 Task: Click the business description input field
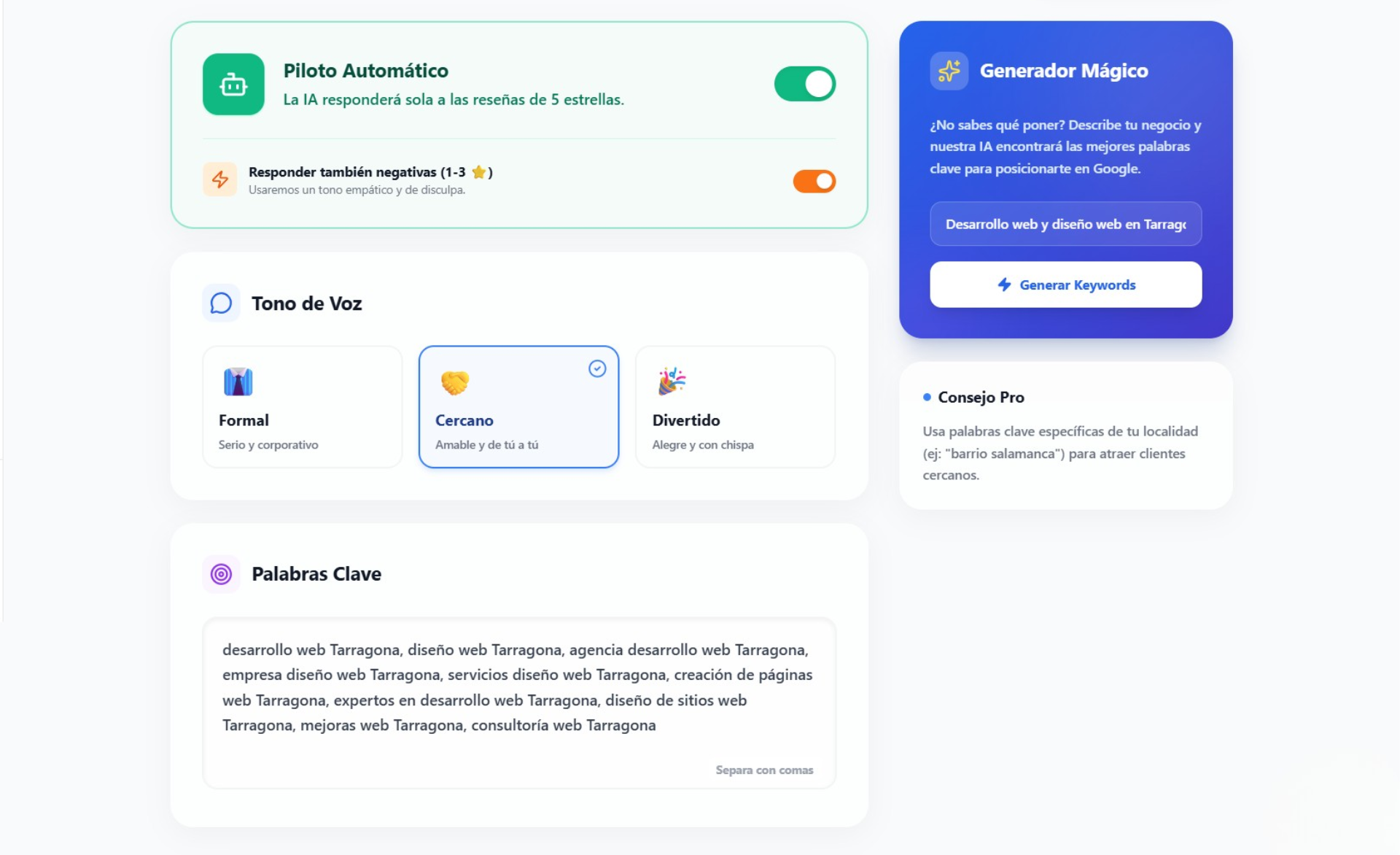[x=1065, y=224]
